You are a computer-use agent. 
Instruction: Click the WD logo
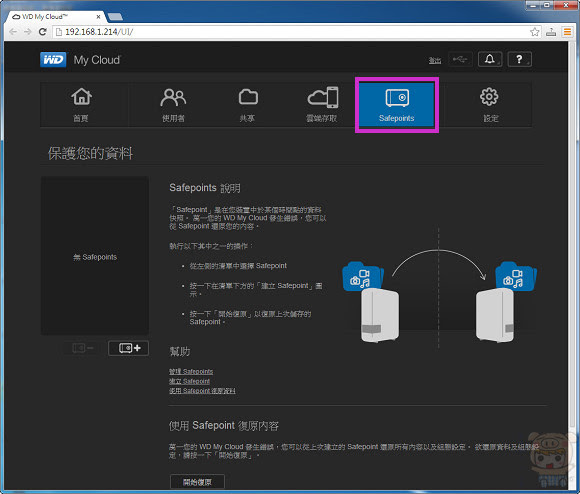(53, 60)
